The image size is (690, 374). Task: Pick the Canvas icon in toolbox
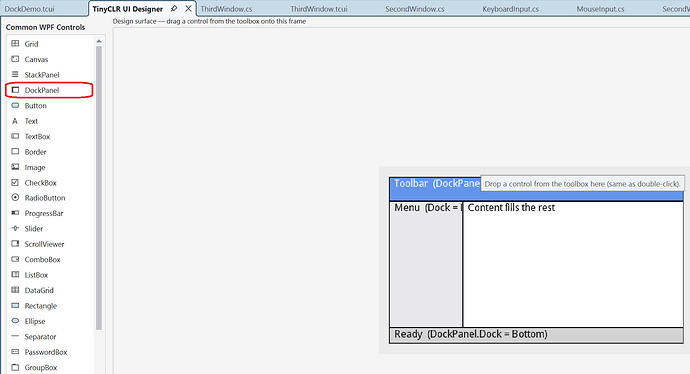tap(15, 59)
